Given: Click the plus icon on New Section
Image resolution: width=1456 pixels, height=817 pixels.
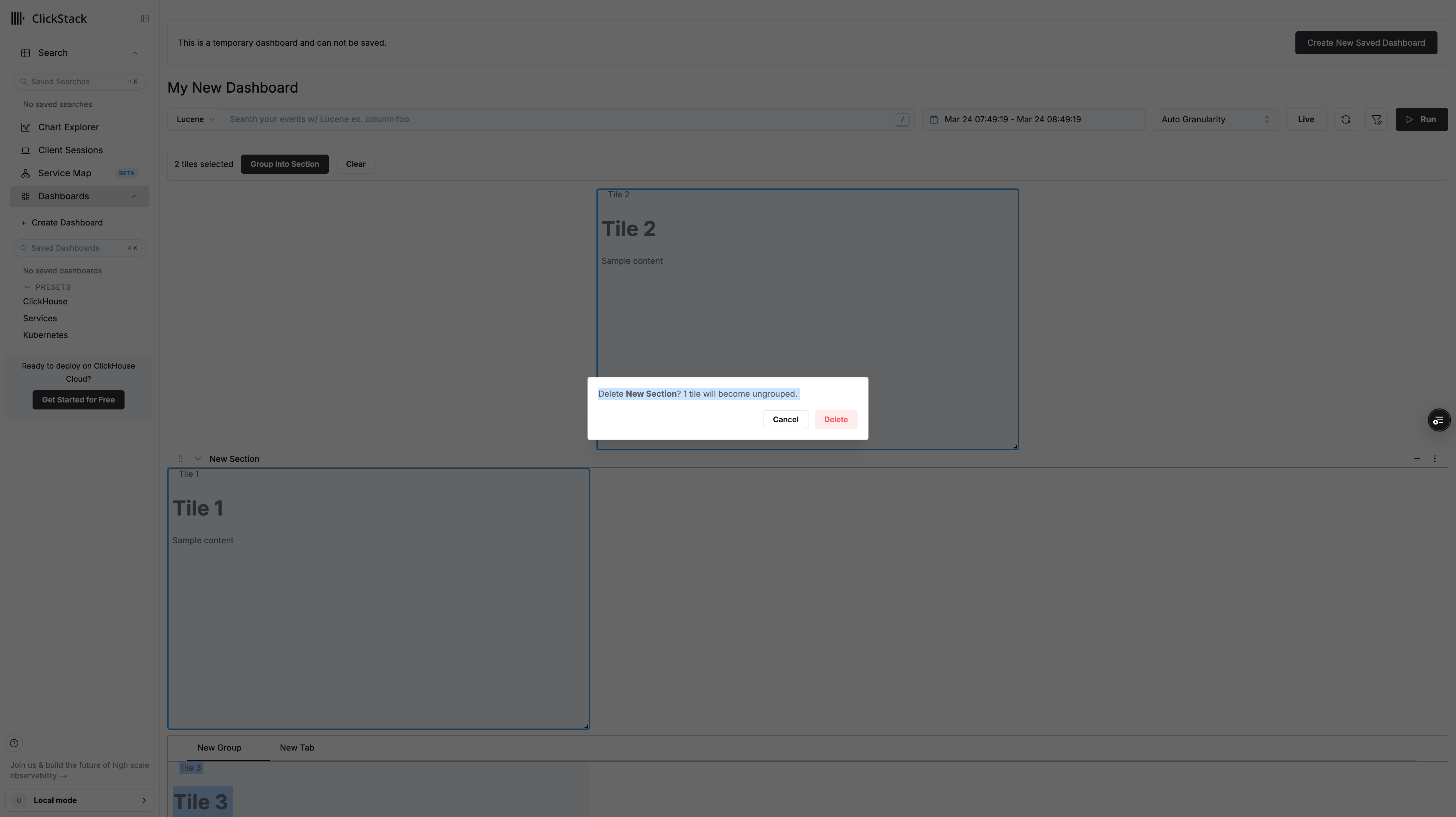Looking at the screenshot, I should click(1416, 459).
